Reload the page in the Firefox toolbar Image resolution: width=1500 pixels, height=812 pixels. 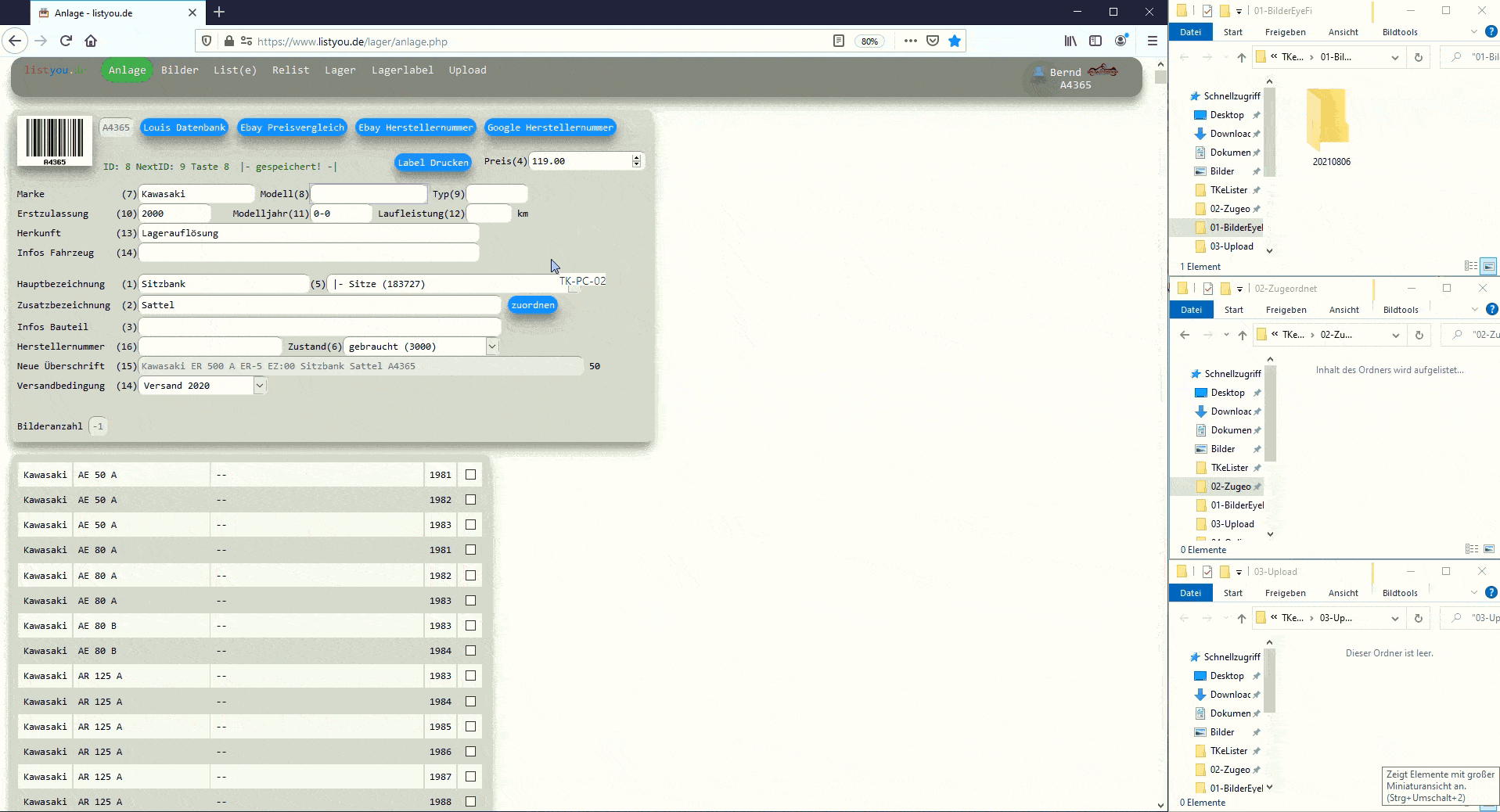66,41
